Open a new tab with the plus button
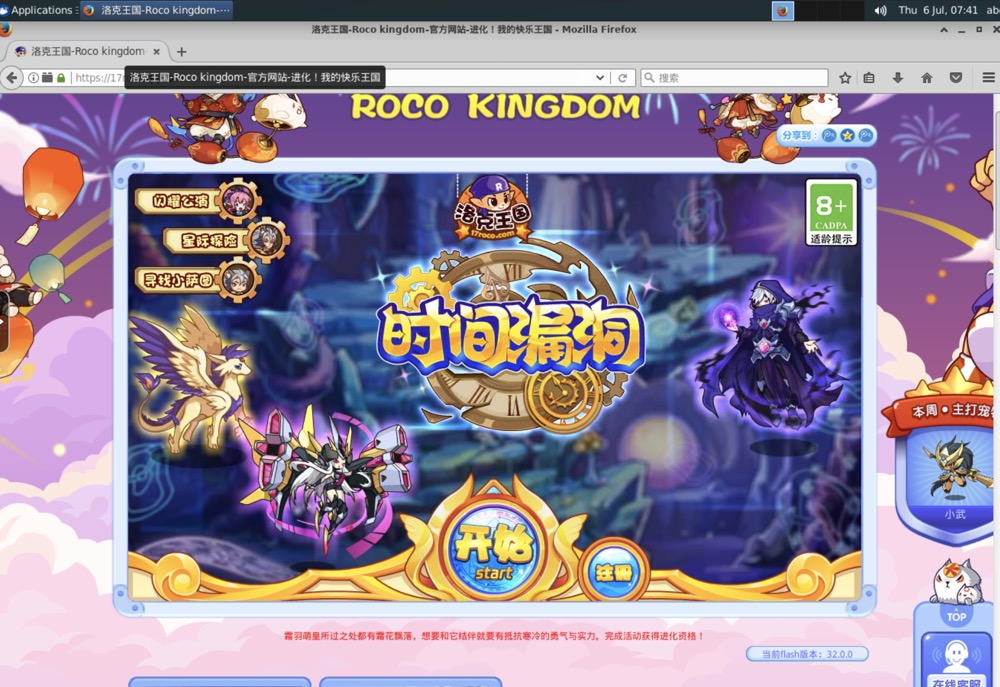Screen dimensions: 1000x687 [x=182, y=52]
